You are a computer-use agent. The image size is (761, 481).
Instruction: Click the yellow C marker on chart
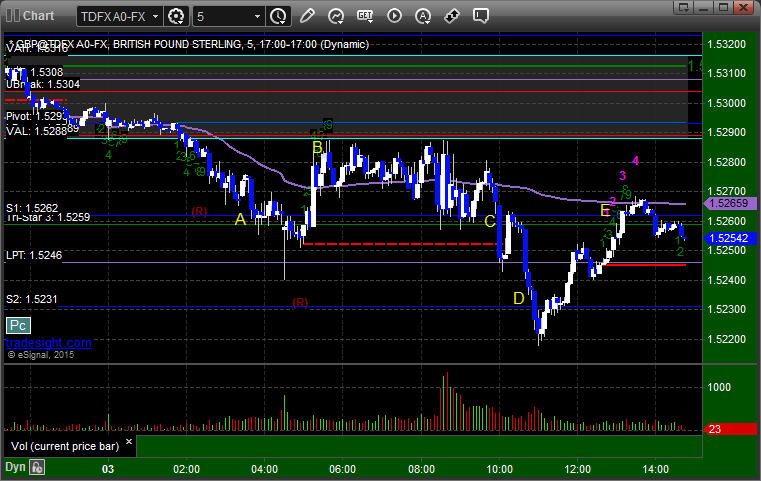pyautogui.click(x=490, y=221)
